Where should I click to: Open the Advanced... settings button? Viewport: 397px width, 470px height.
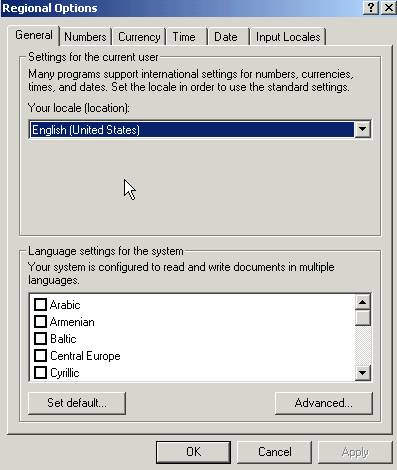[323, 403]
